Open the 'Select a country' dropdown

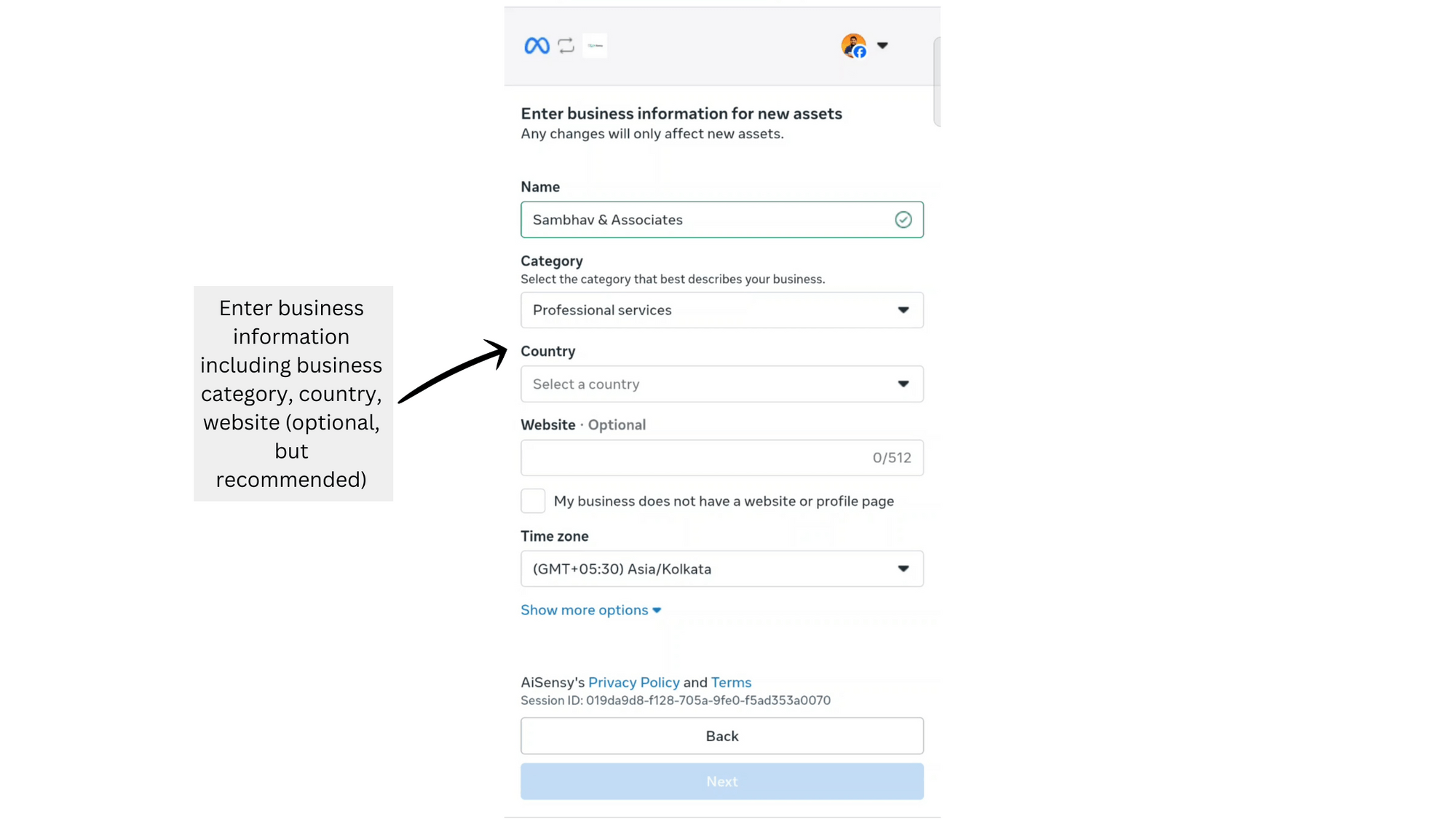(x=721, y=384)
